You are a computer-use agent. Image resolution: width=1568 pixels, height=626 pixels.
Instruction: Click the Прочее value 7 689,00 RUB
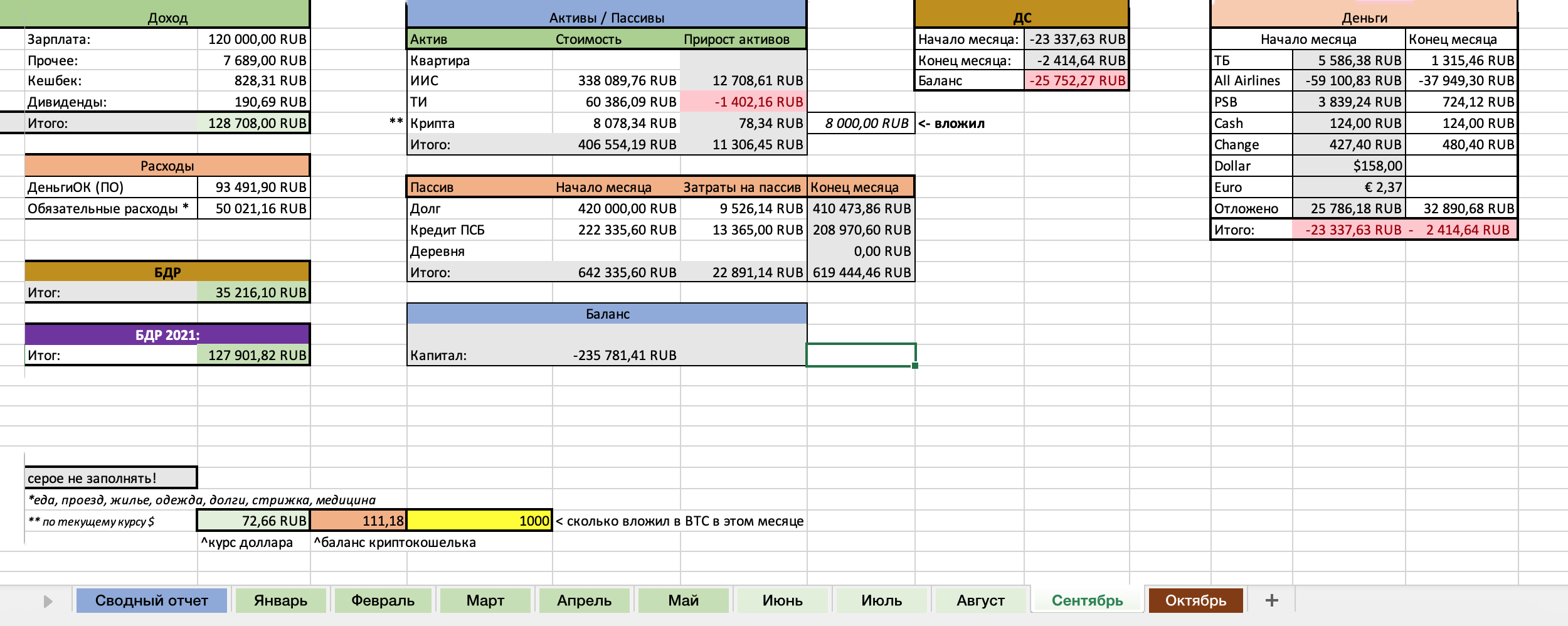pos(253,60)
